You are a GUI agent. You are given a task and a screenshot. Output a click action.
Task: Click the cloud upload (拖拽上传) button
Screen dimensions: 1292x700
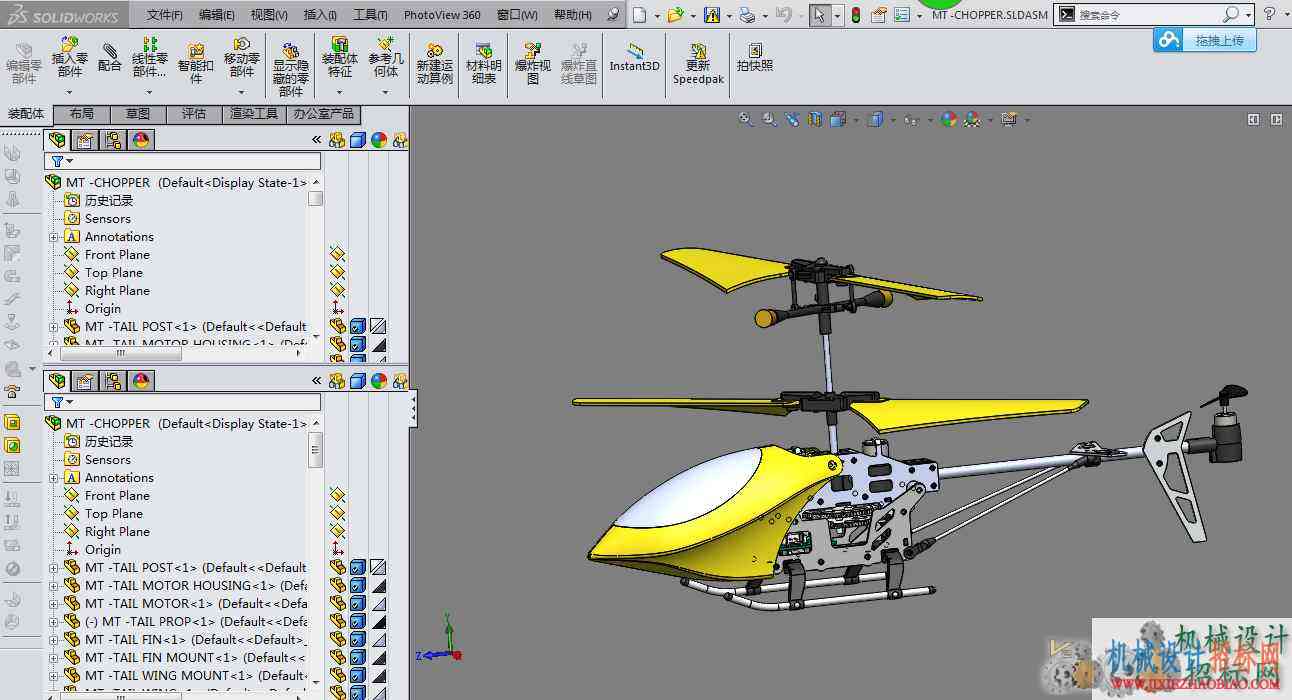pyautogui.click(x=1205, y=40)
